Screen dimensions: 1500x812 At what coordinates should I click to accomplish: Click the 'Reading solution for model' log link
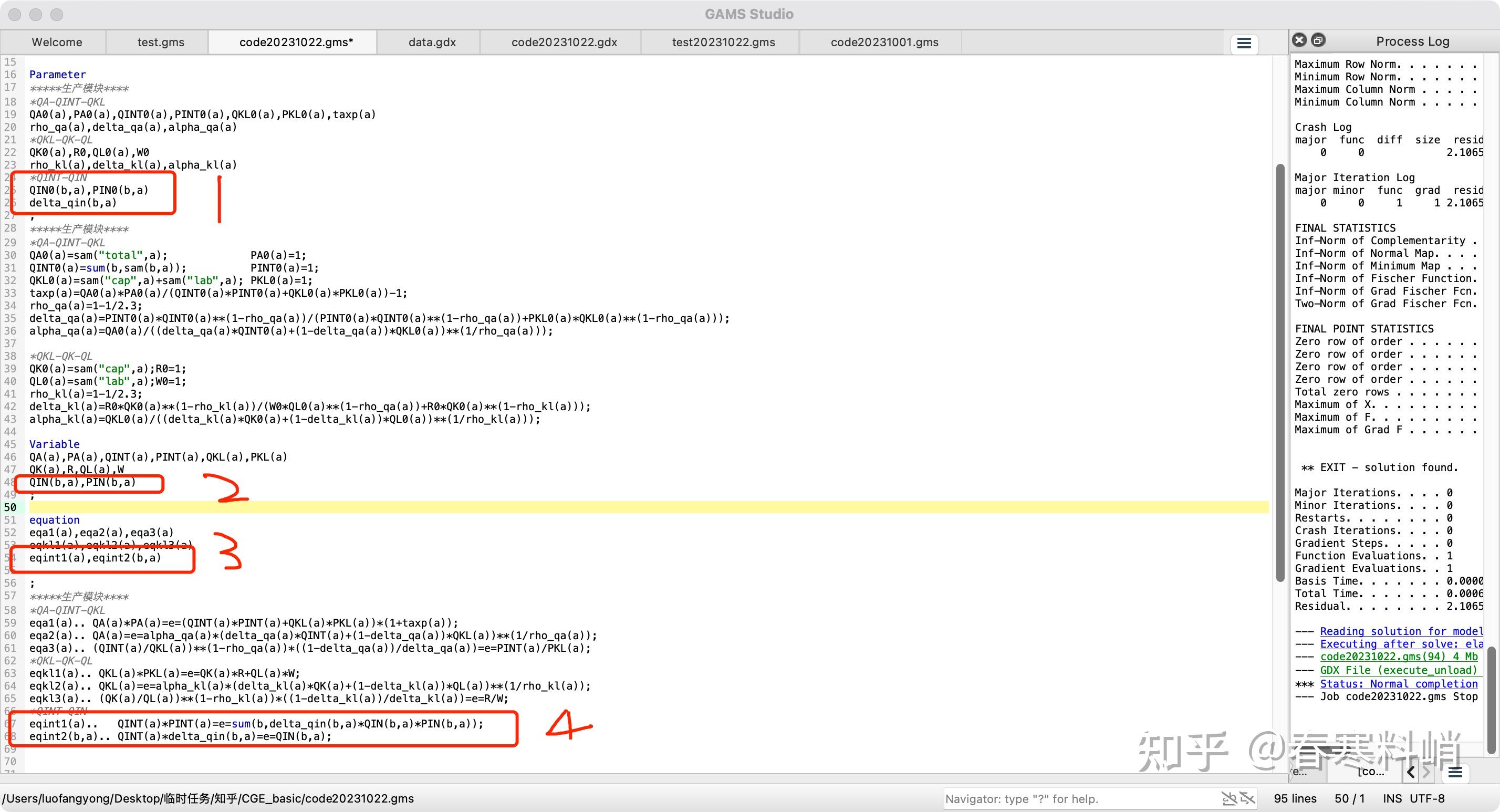(x=1400, y=631)
